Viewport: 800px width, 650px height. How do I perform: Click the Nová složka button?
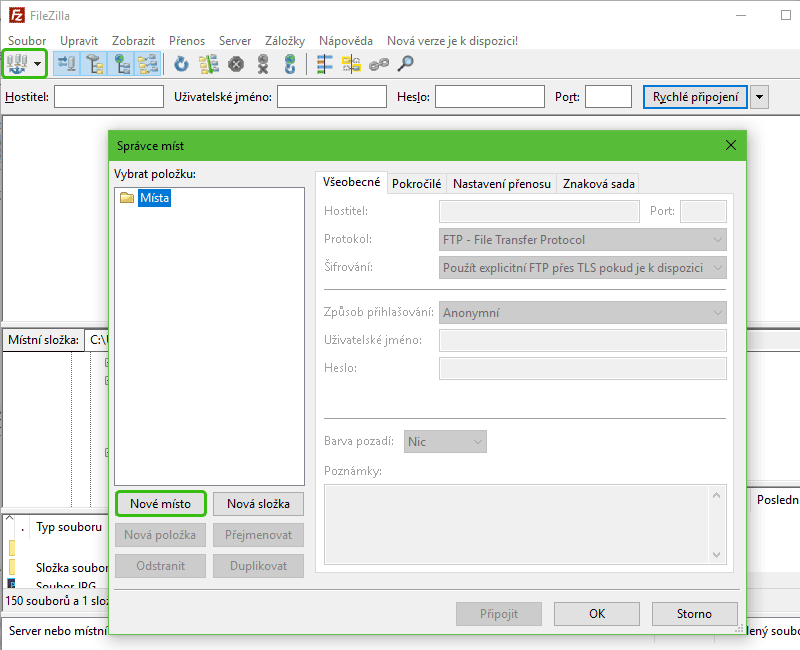(x=258, y=504)
